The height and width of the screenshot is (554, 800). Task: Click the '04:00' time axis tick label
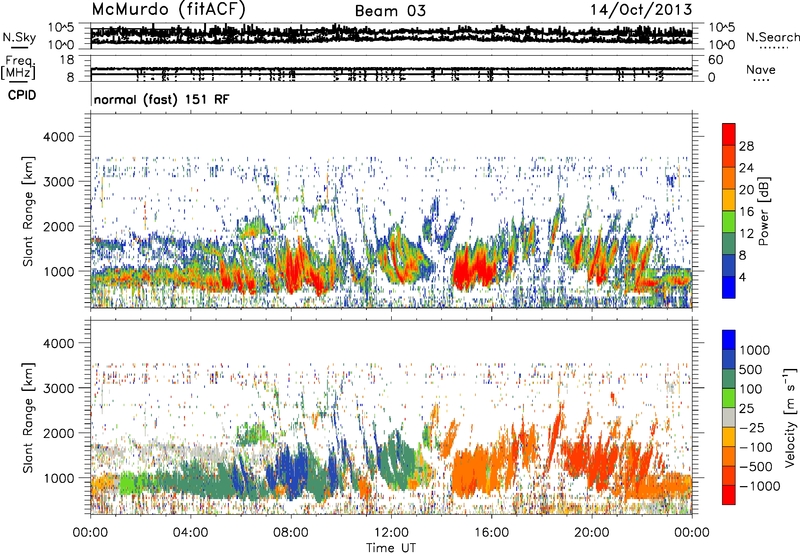(x=190, y=533)
